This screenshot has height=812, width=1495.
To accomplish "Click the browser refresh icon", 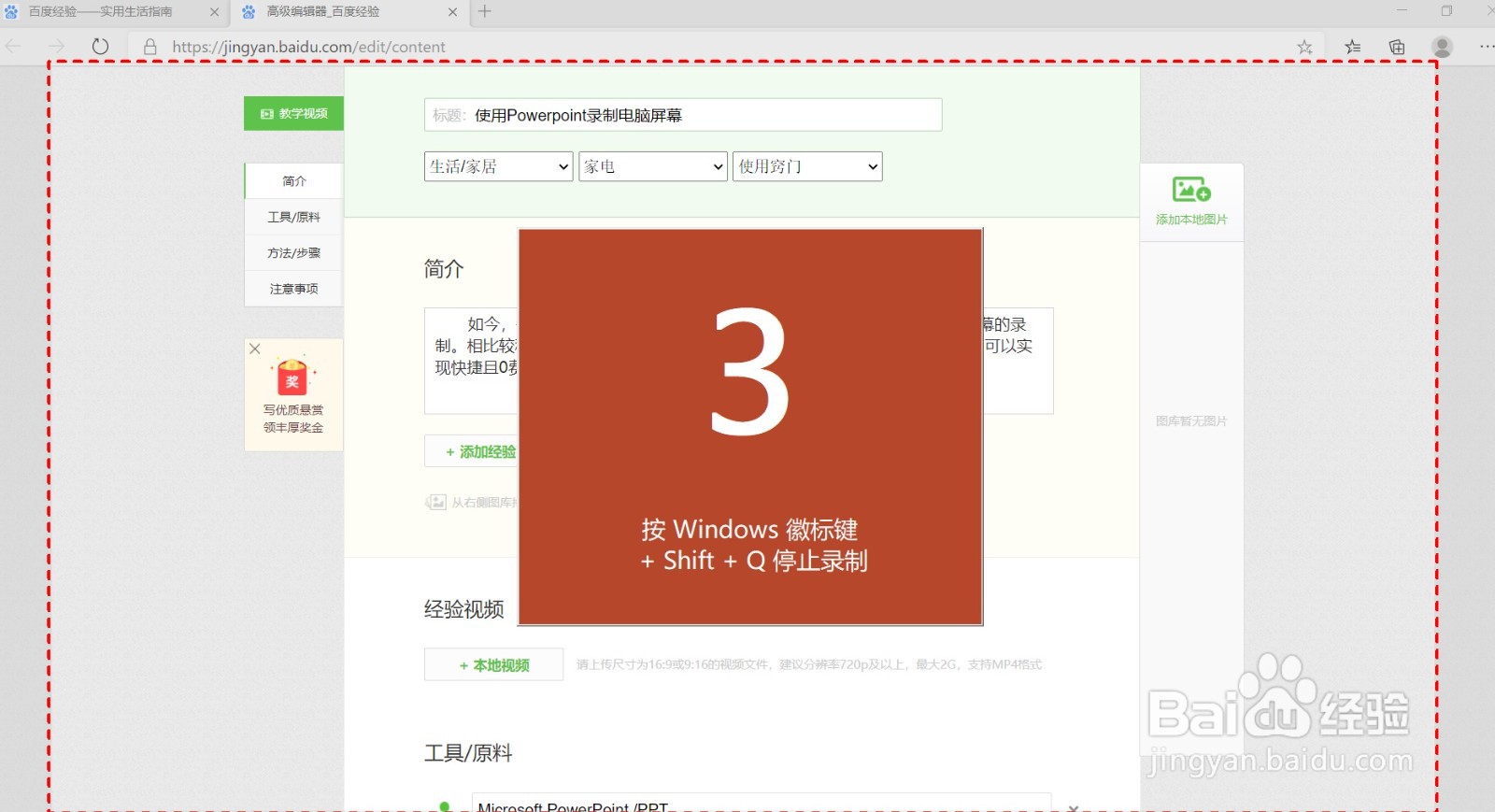I will point(100,46).
